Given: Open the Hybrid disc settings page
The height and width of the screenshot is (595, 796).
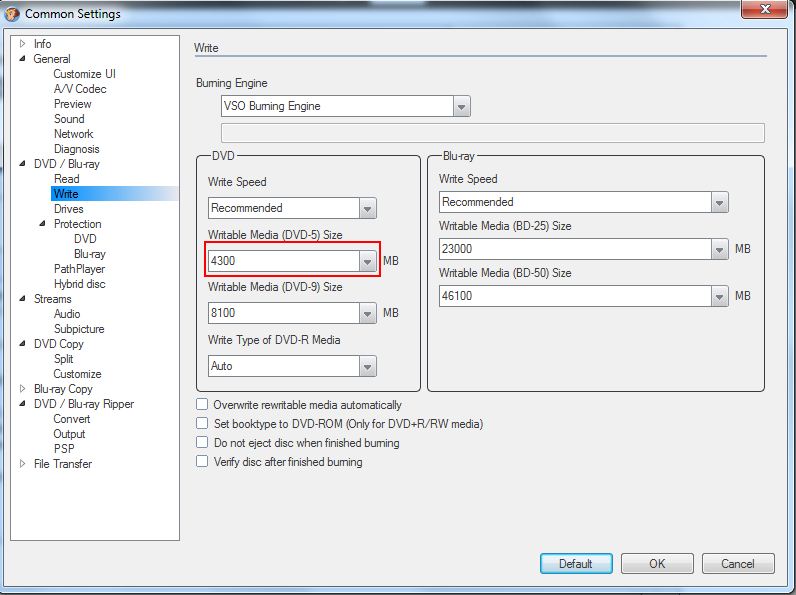Looking at the screenshot, I should tap(80, 284).
